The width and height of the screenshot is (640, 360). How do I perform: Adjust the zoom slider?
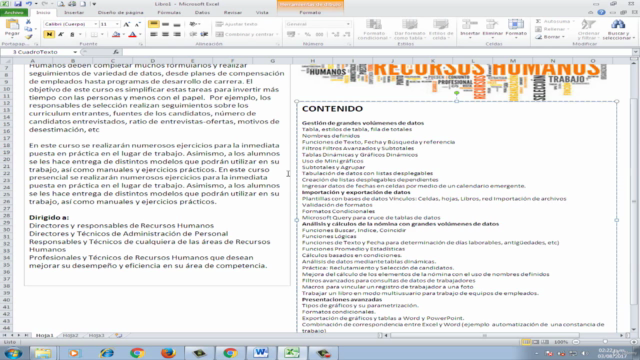coord(605,342)
